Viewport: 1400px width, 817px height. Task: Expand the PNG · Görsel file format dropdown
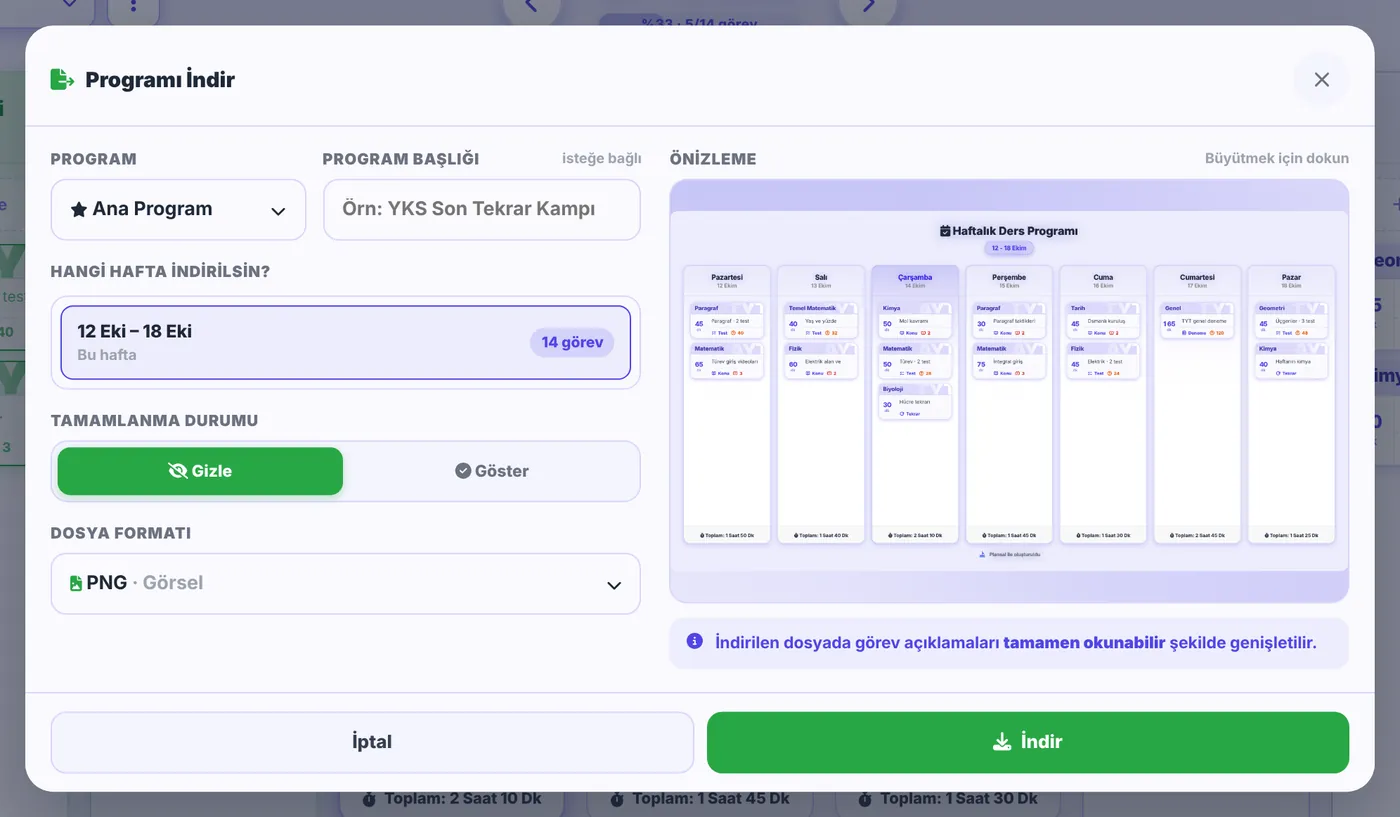345,583
